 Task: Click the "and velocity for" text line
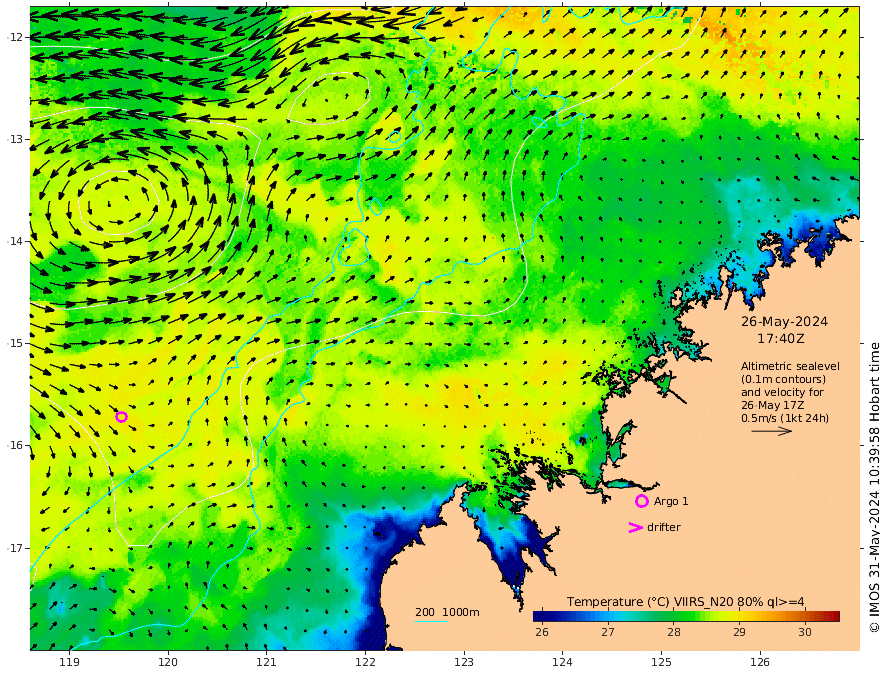click(782, 392)
